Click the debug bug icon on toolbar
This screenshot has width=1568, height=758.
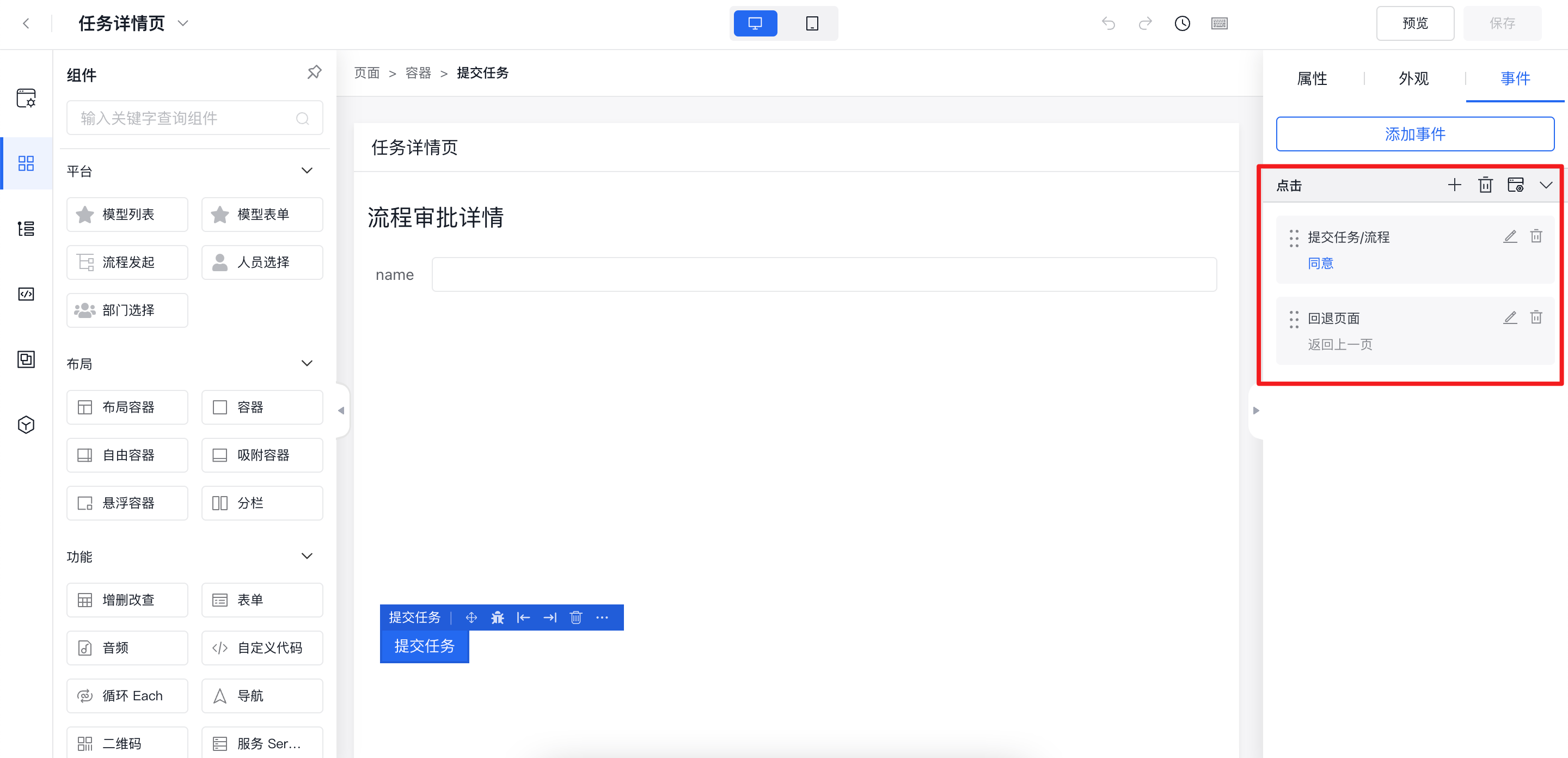tap(497, 618)
